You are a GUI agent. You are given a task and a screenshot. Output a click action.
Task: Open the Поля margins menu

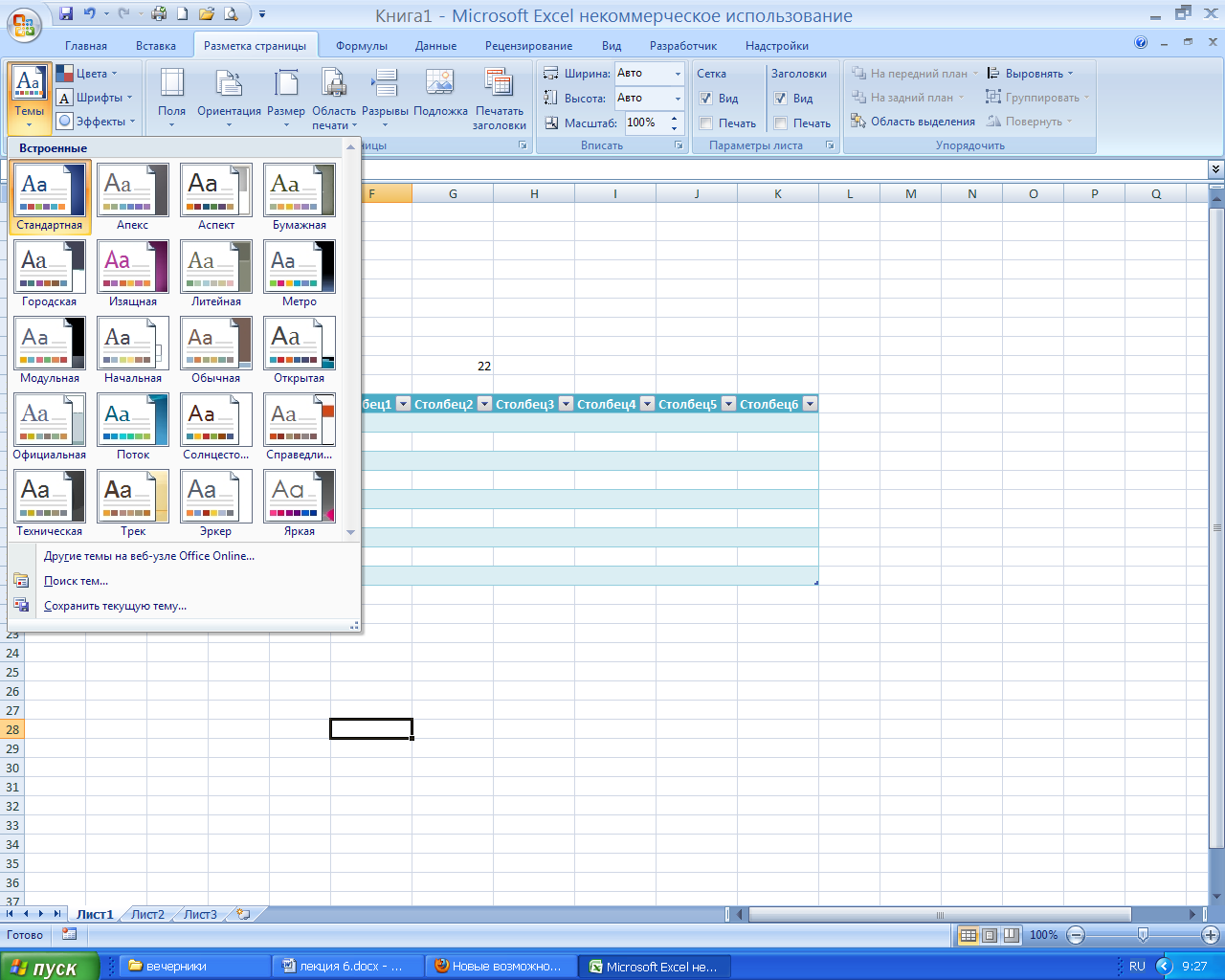[172, 98]
